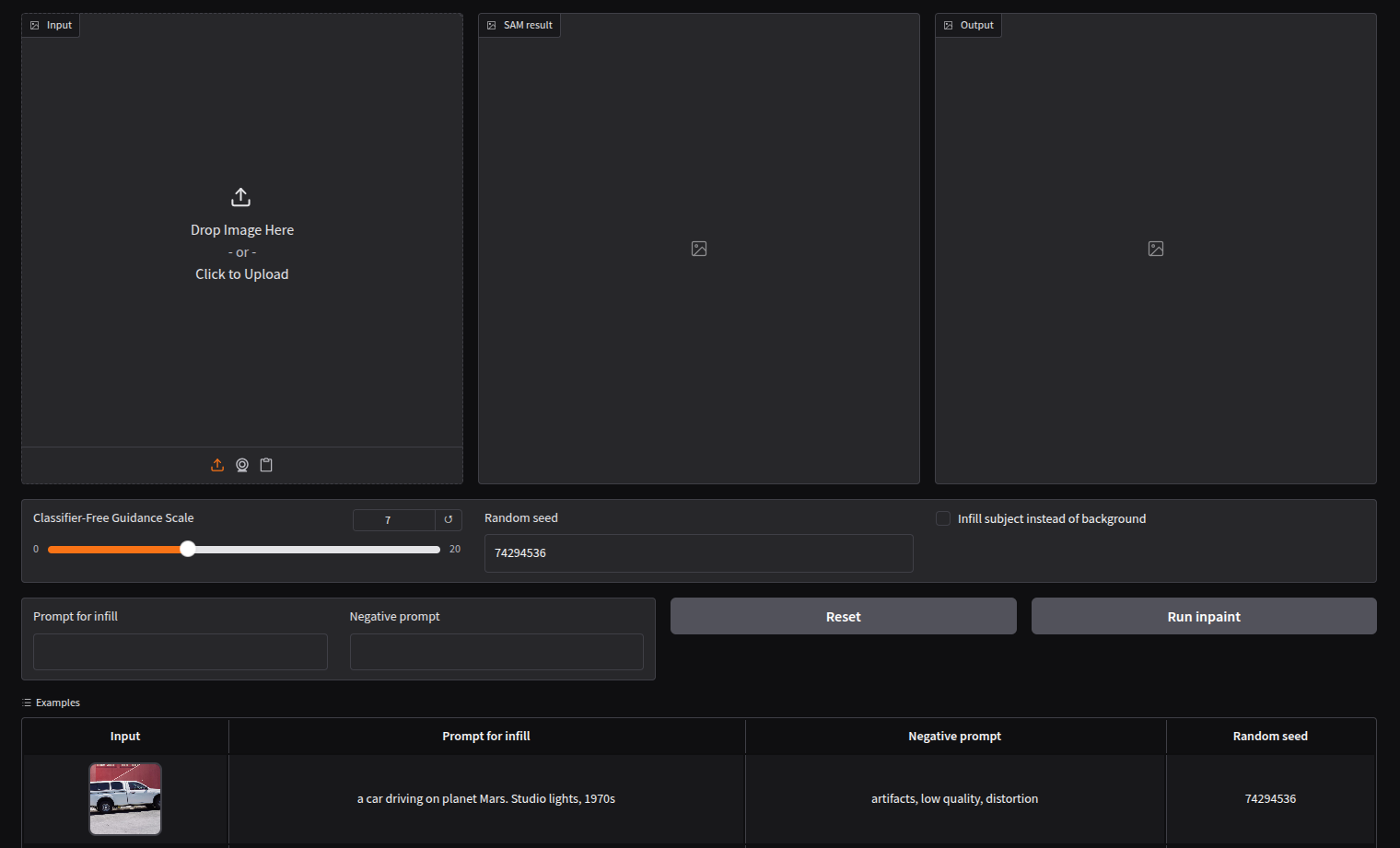
Task: Click the SAM result label icon
Action: [x=490, y=25]
